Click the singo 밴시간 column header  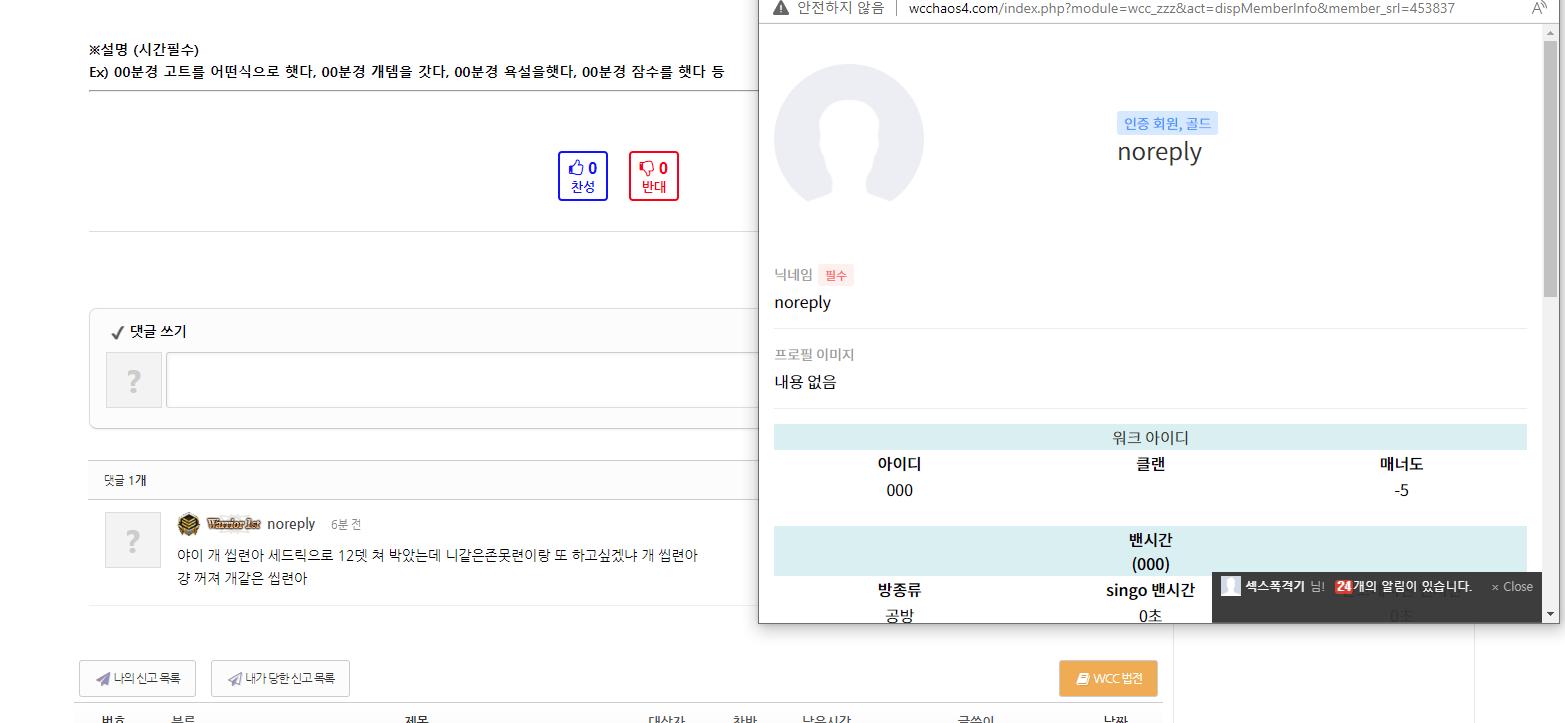click(1150, 590)
